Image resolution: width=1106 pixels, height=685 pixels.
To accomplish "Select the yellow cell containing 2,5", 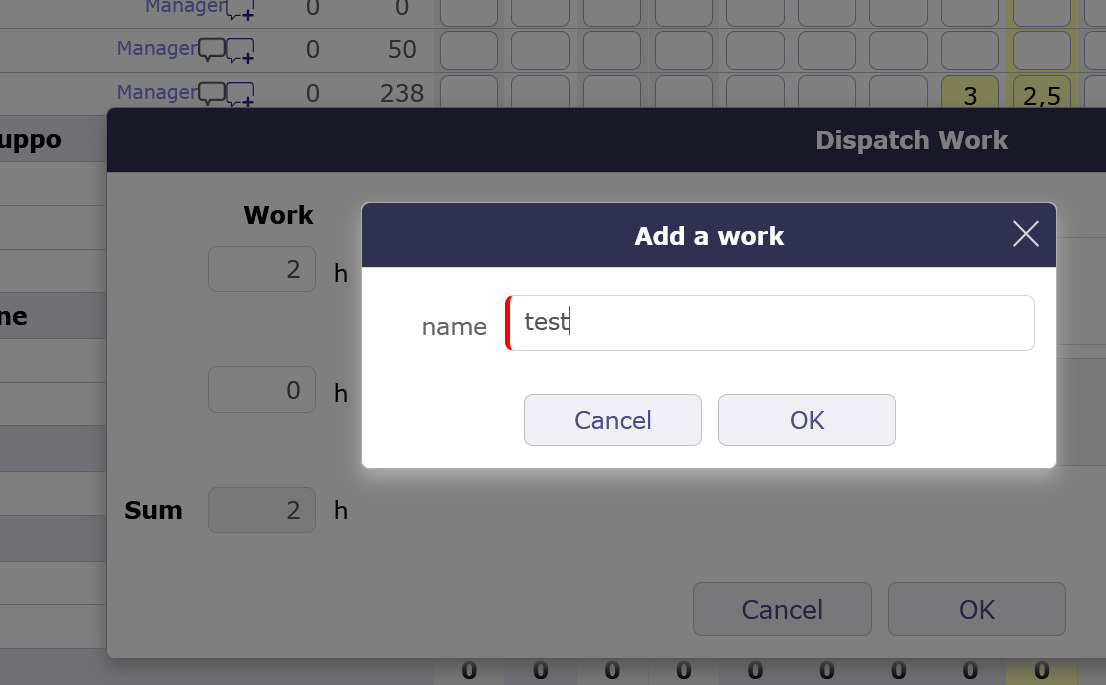I will click(x=1041, y=96).
